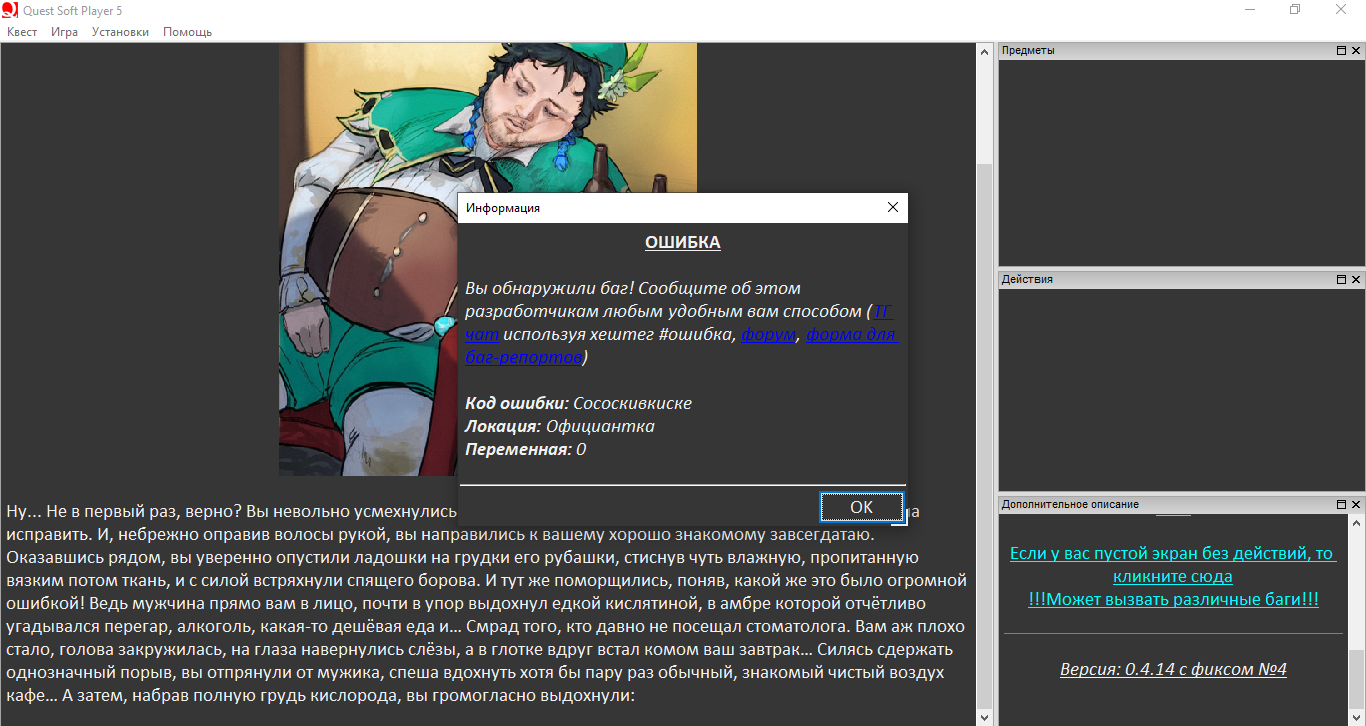Open the Игра menu
The width and height of the screenshot is (1366, 726).
coord(65,32)
